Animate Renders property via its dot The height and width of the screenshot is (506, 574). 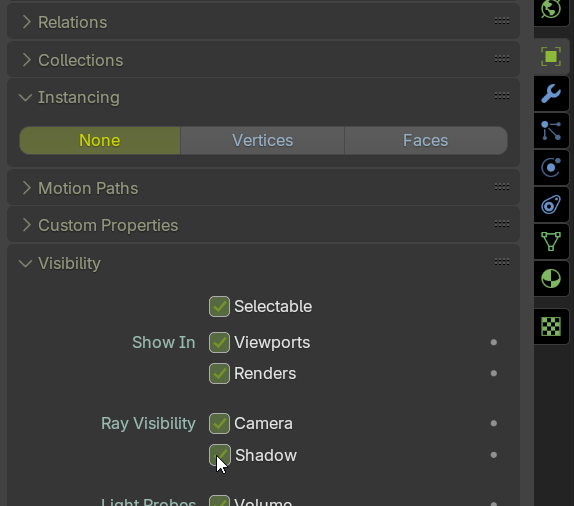click(x=493, y=373)
